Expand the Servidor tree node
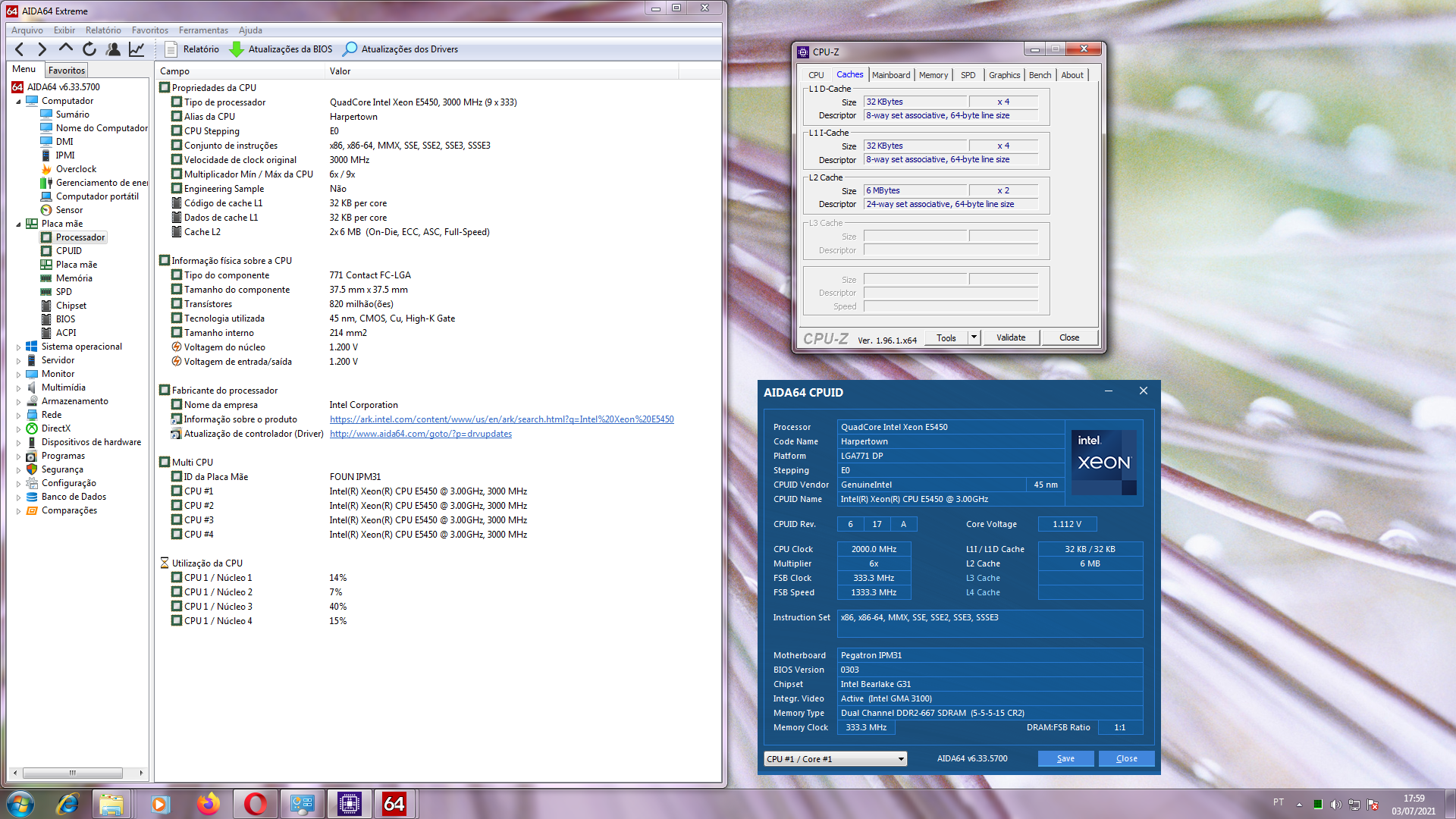 pyautogui.click(x=18, y=361)
